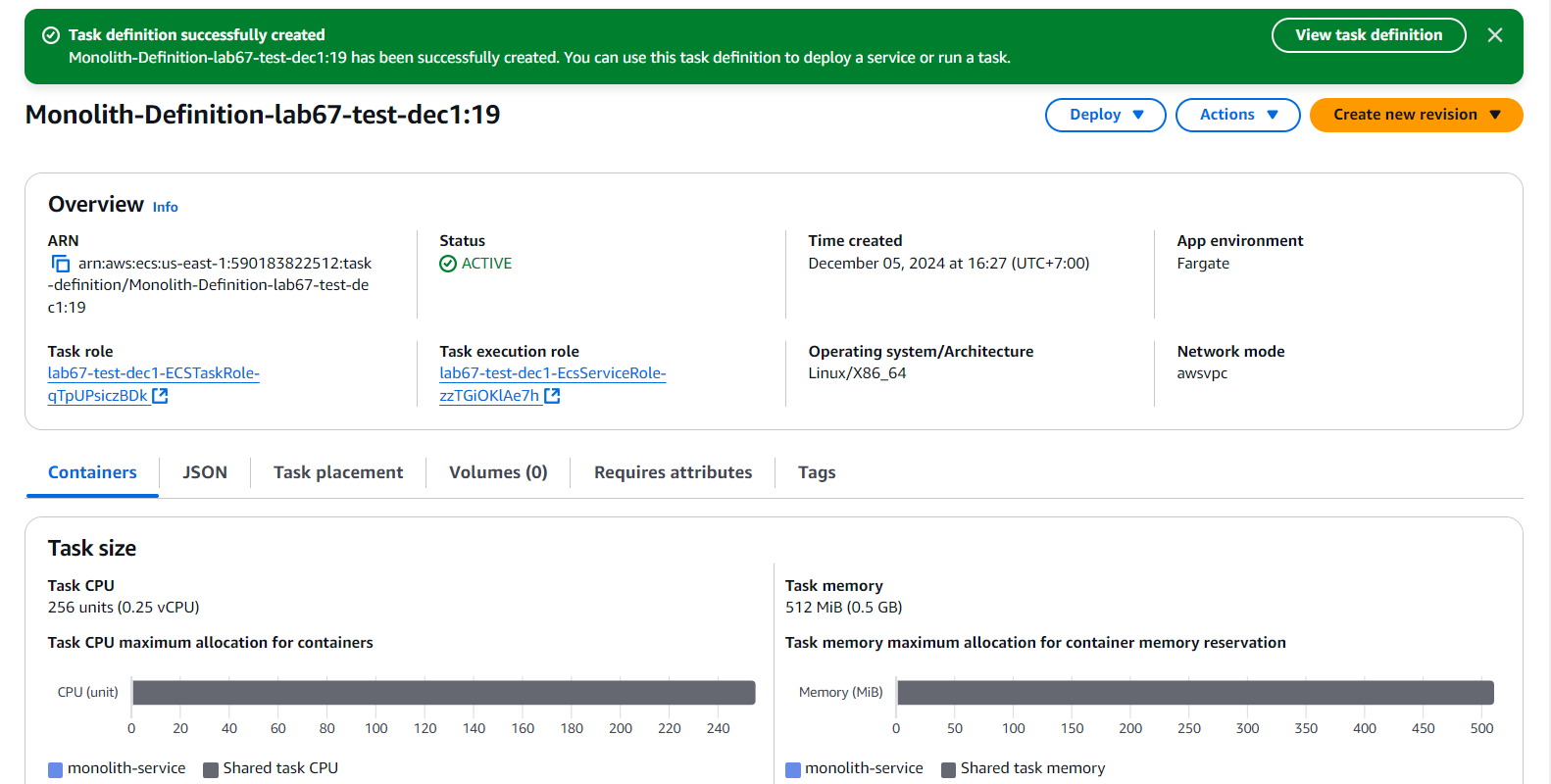Click the ARN value text
Screen dimensions: 1551x784
210,285
